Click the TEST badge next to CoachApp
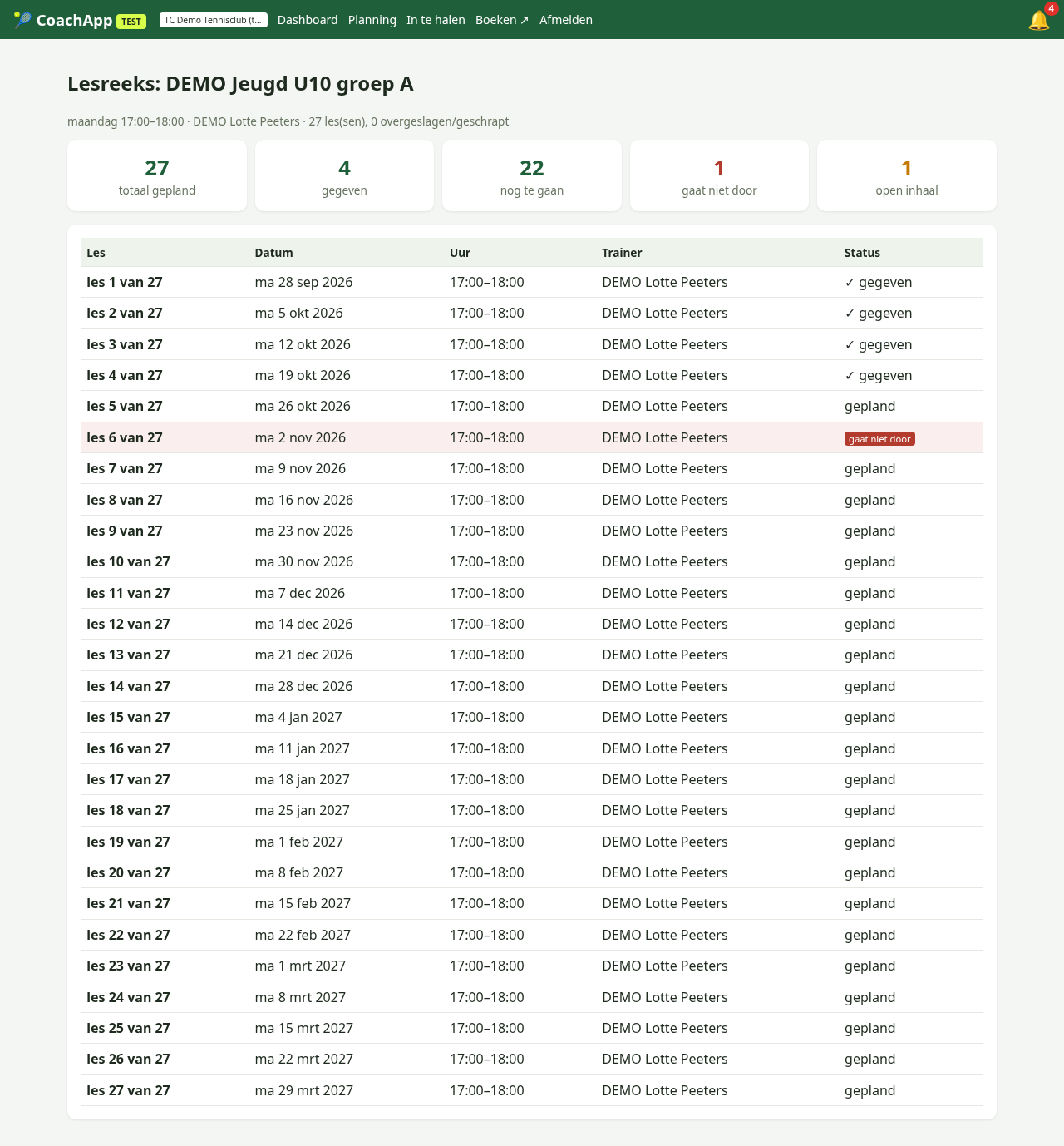1064x1146 pixels. pos(131,22)
